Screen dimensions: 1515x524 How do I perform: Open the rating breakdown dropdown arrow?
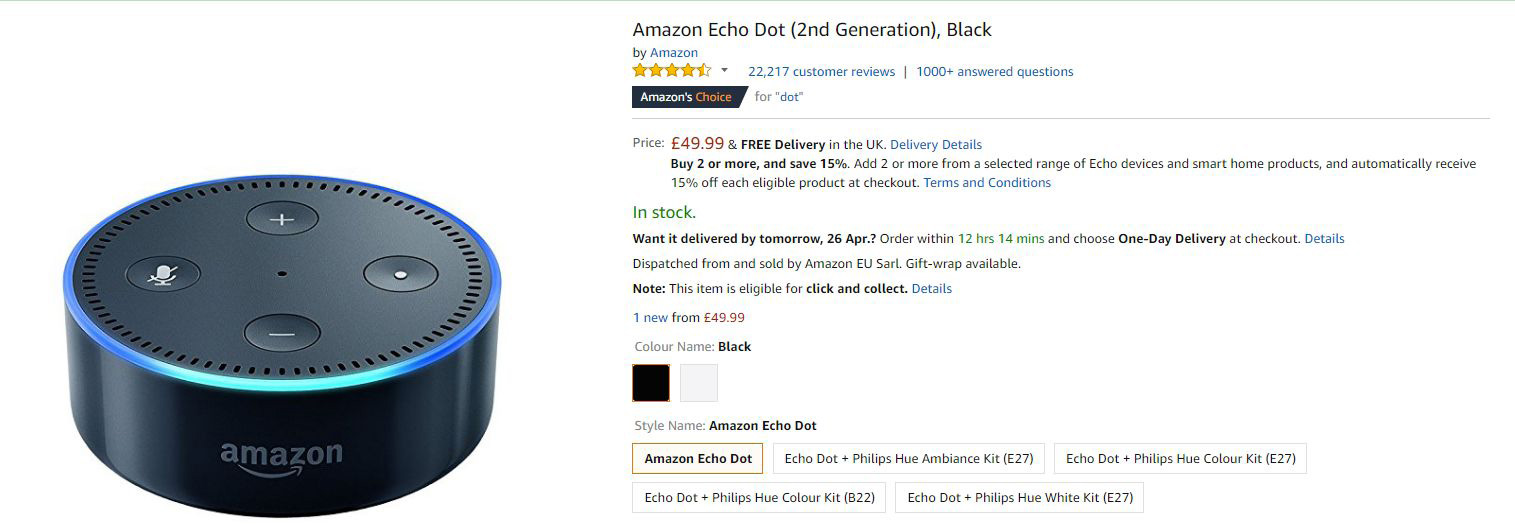pyautogui.click(x=724, y=71)
